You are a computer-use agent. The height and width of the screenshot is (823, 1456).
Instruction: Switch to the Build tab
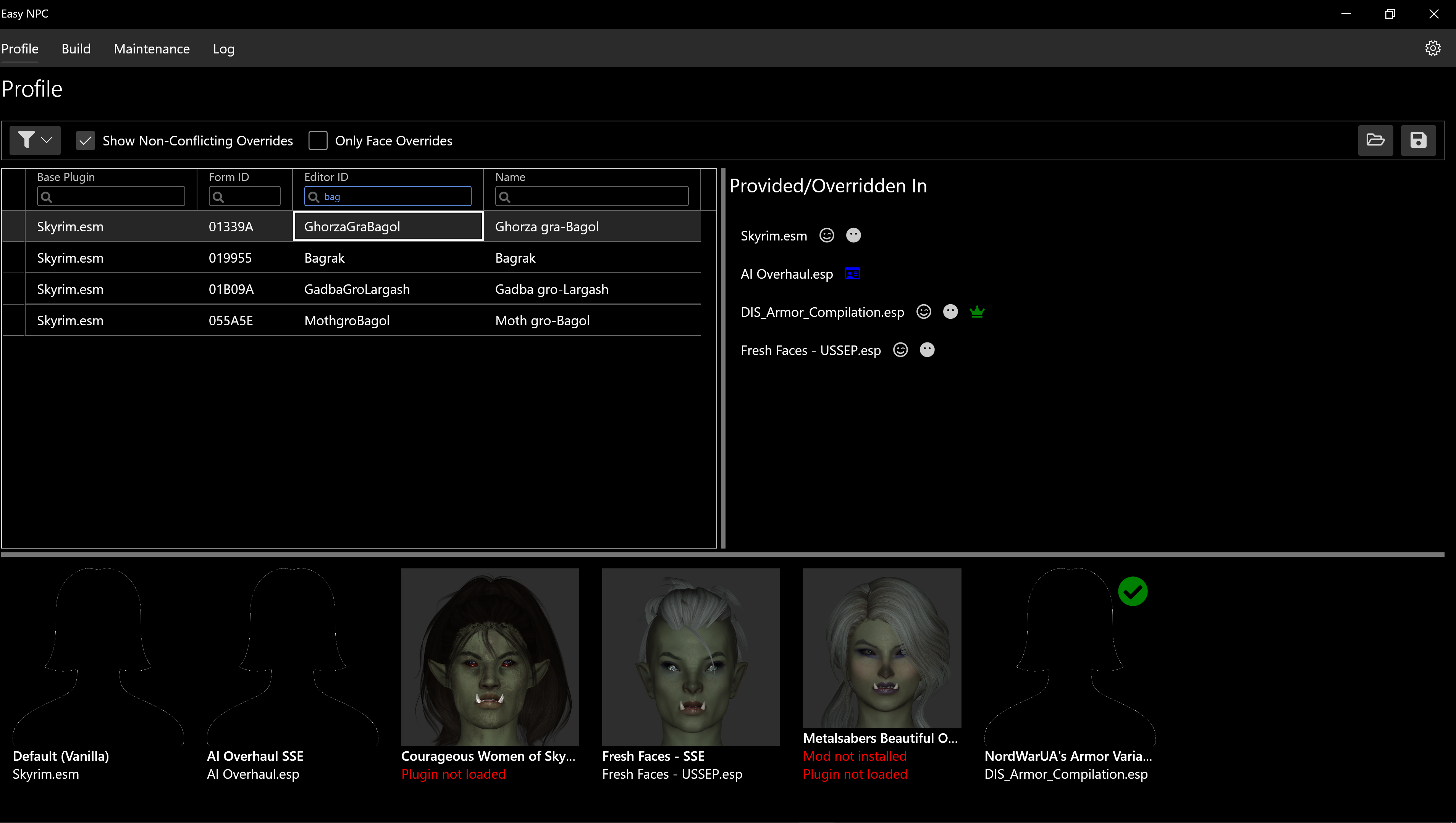tap(76, 48)
